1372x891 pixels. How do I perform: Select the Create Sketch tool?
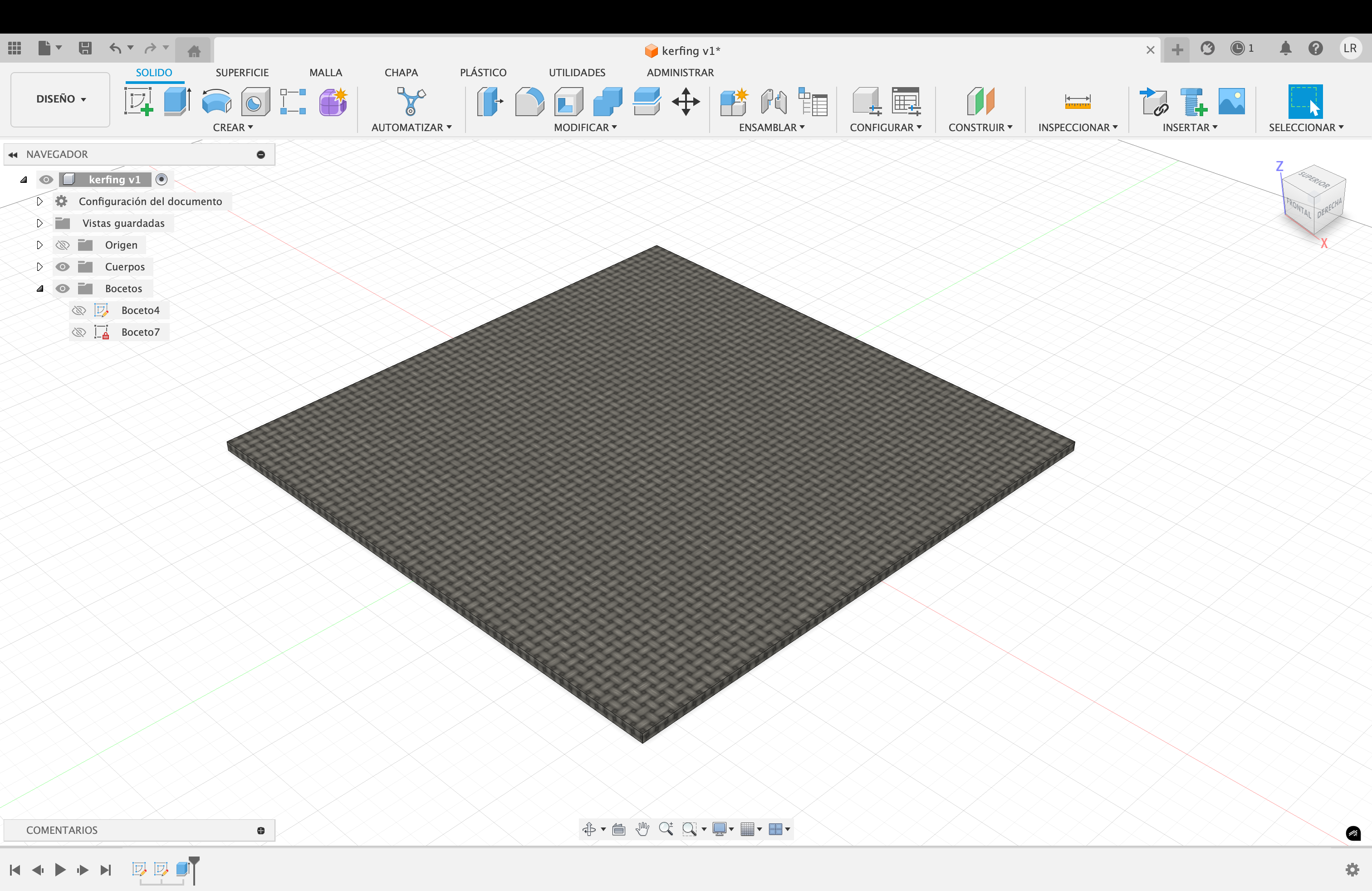[x=138, y=102]
